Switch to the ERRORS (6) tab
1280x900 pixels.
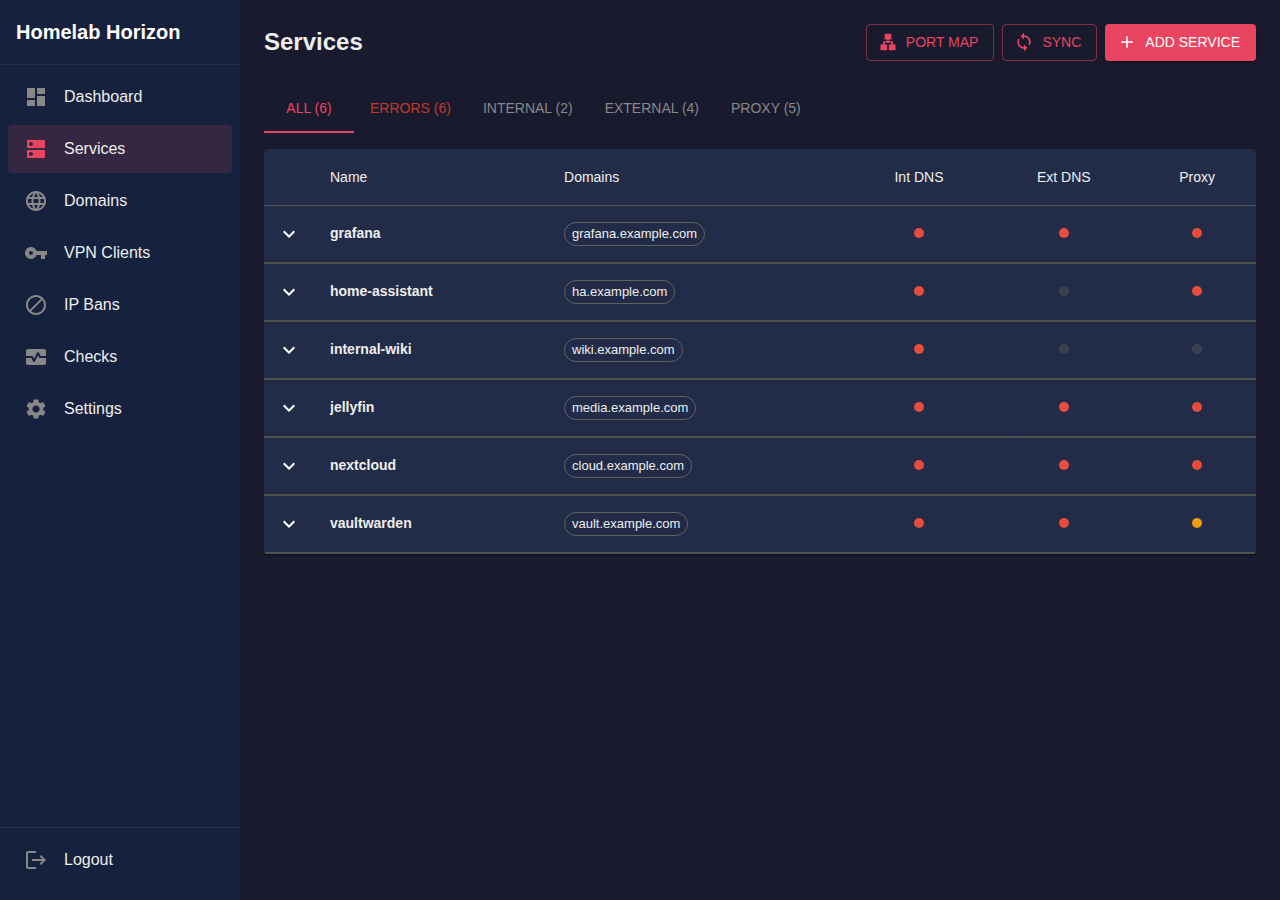[410, 108]
